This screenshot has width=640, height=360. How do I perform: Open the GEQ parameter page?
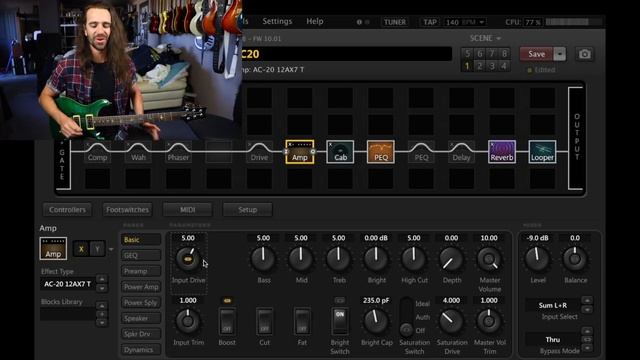tap(140, 256)
